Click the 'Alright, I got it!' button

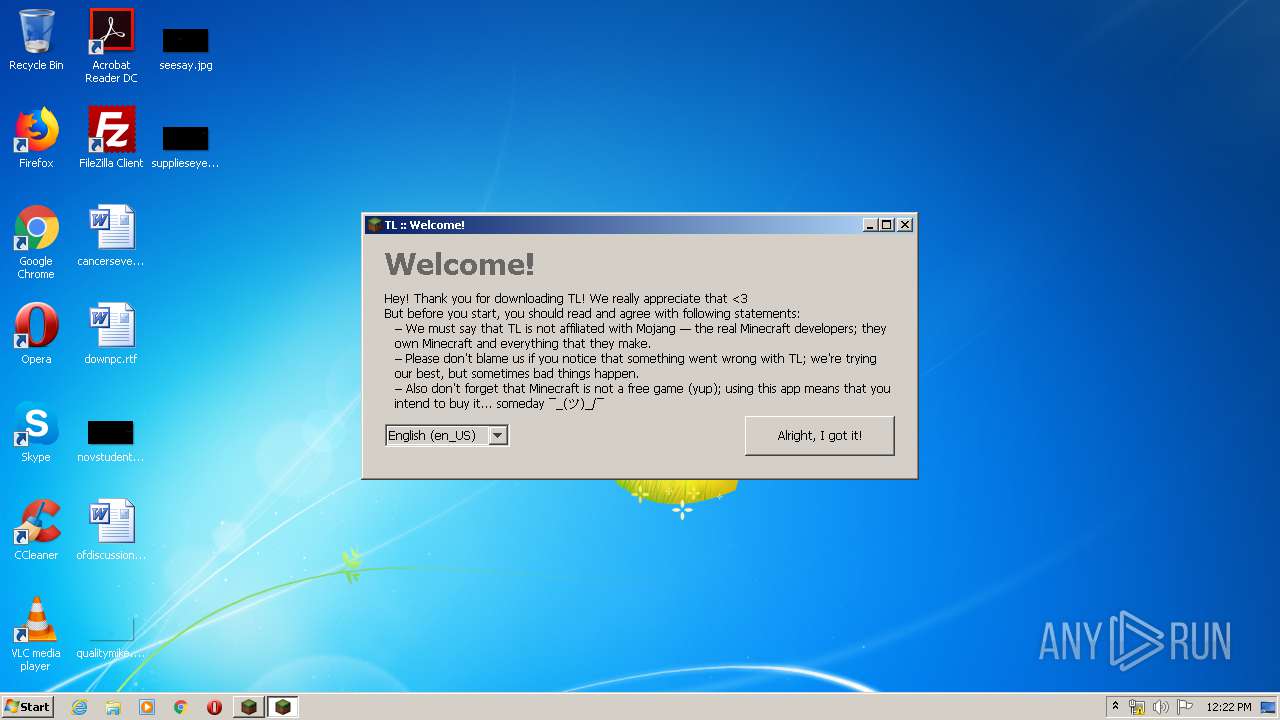coord(820,436)
